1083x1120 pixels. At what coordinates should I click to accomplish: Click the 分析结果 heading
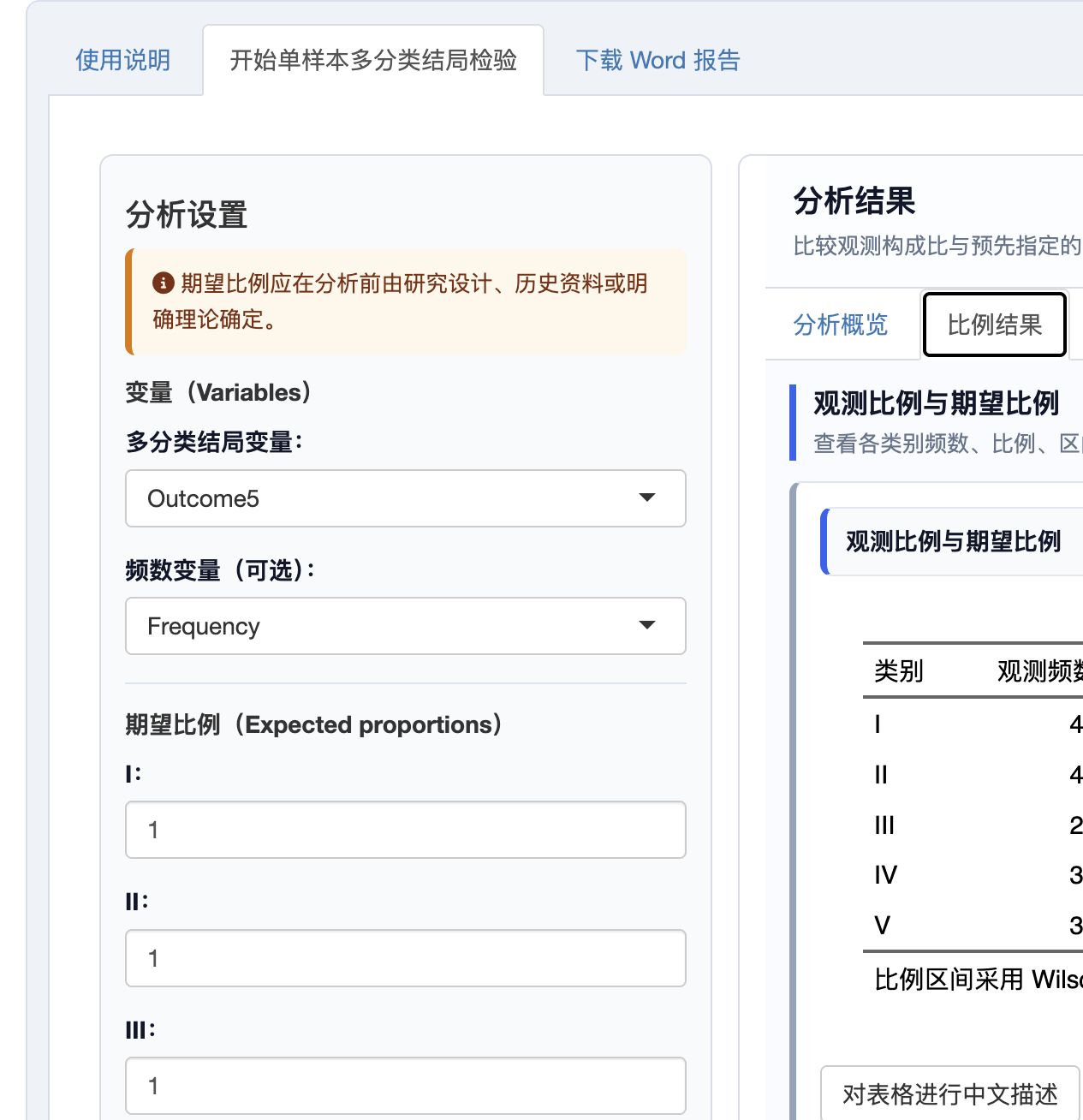pos(854,201)
